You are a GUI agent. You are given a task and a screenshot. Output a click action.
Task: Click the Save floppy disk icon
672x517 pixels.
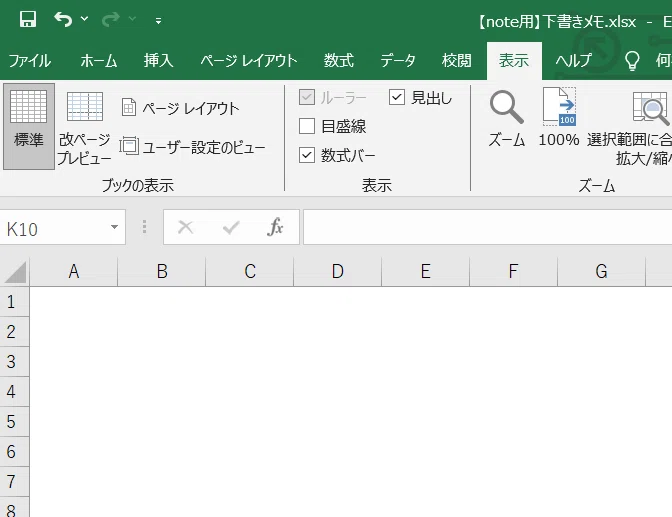coord(28,19)
